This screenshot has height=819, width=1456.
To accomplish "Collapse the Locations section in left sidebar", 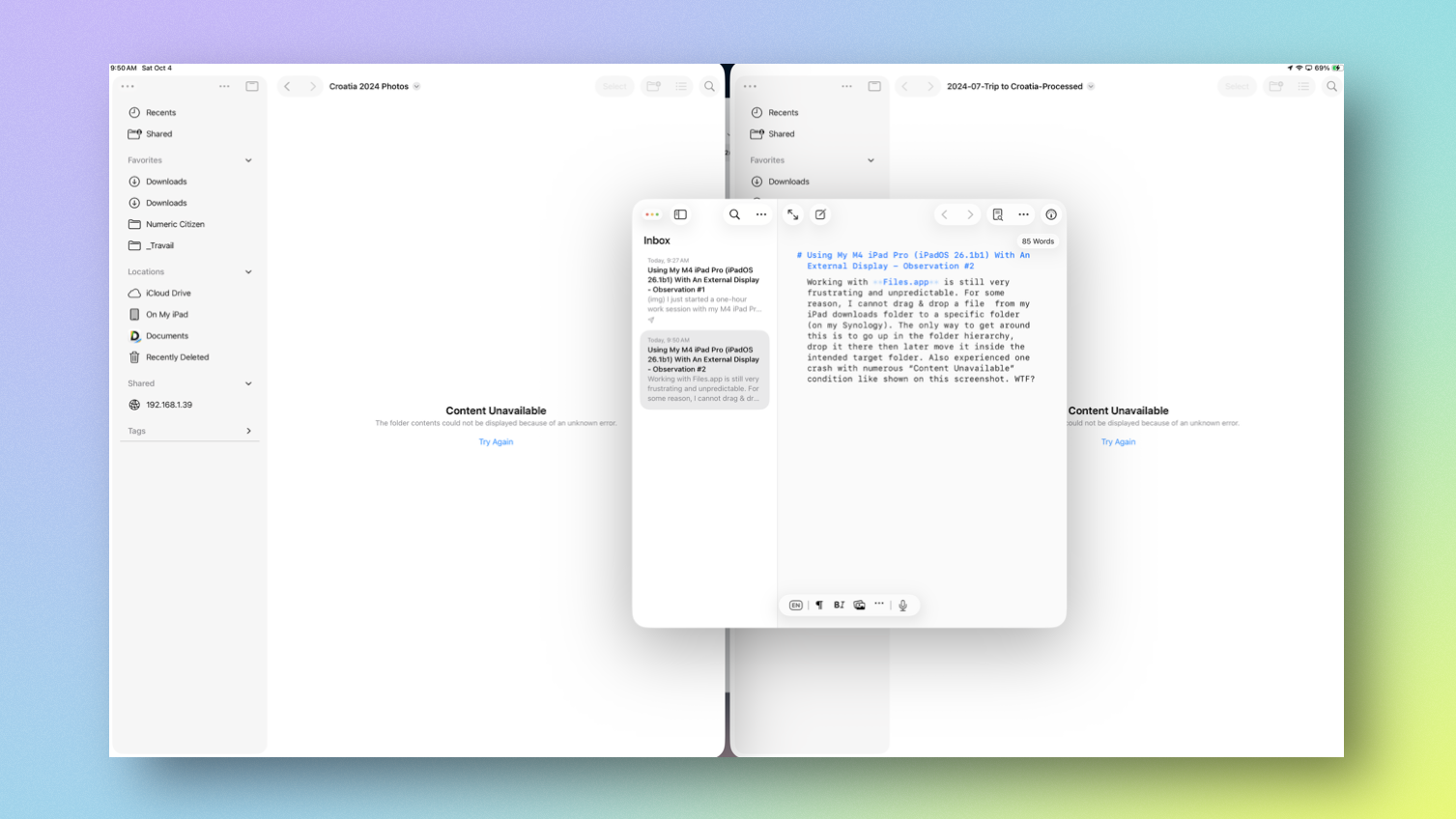I will [x=249, y=271].
